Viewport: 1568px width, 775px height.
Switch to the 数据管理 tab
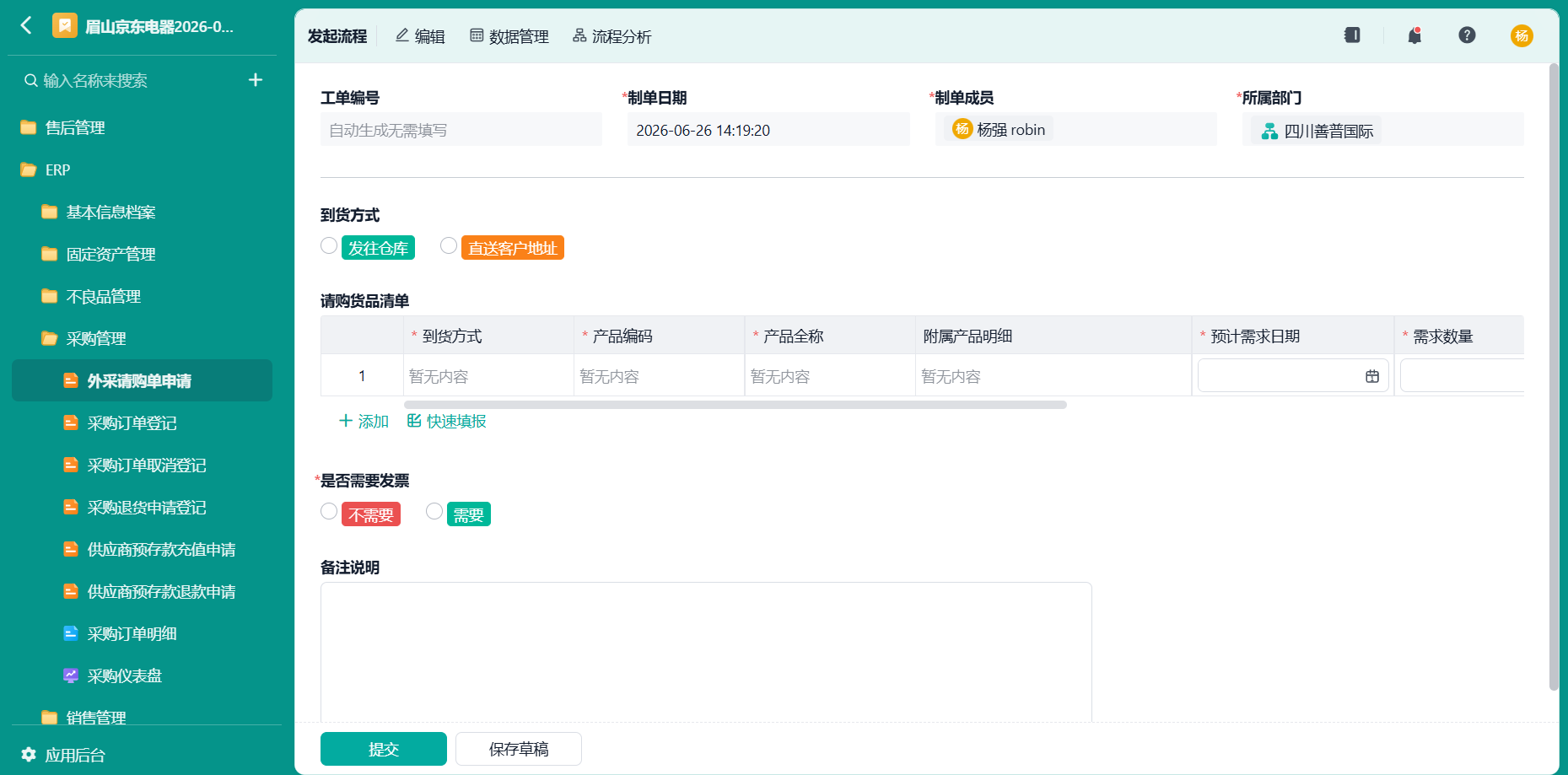pos(509,36)
